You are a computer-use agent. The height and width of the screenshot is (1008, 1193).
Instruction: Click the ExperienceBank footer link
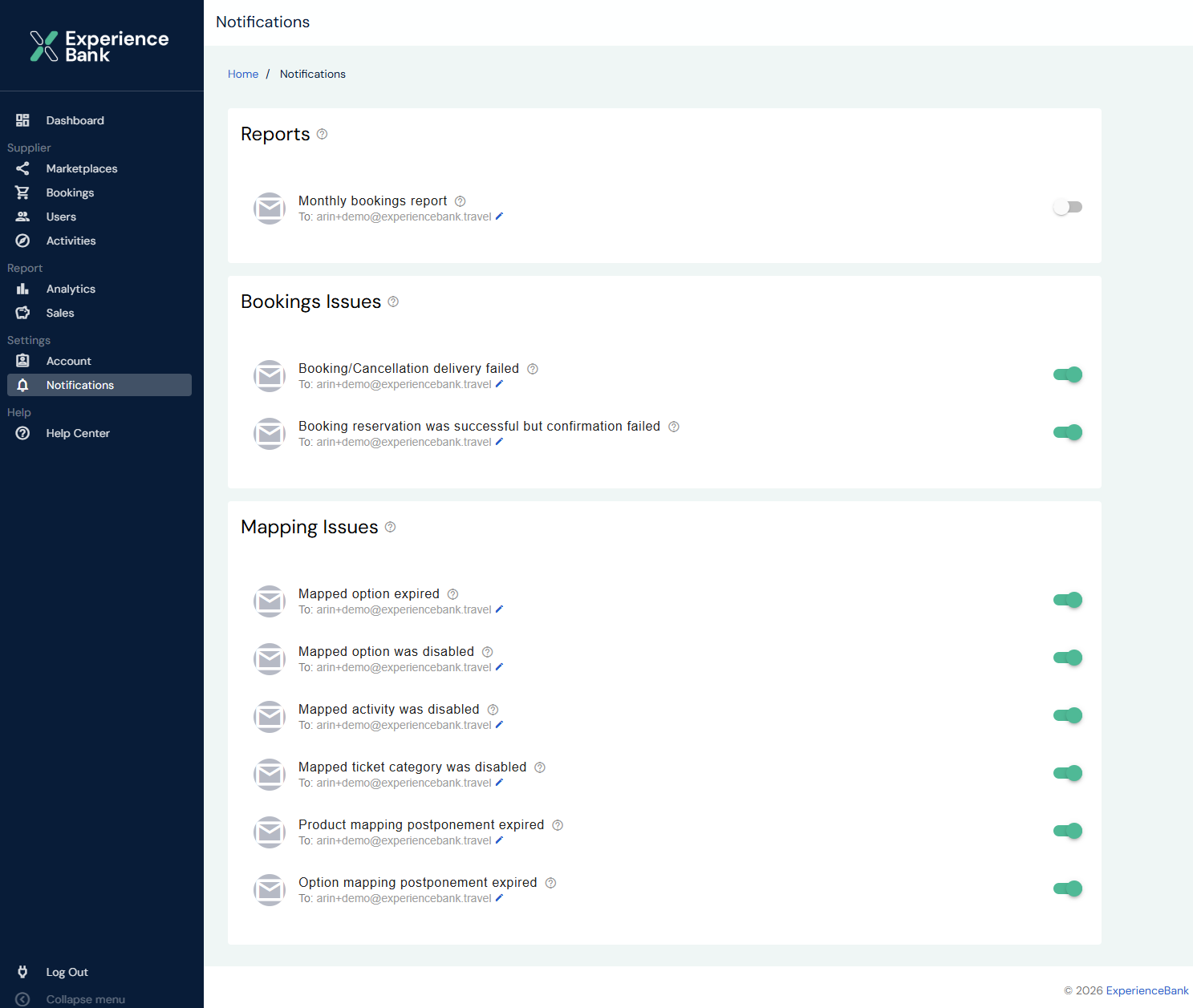1146,990
